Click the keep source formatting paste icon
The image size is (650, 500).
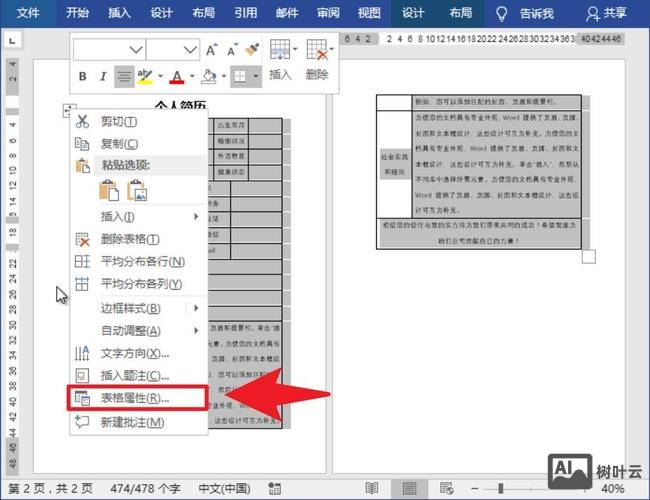point(109,190)
